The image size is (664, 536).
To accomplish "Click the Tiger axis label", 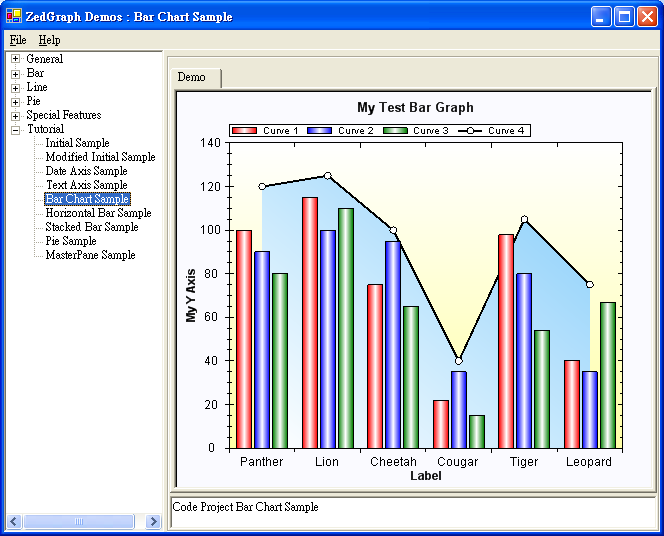I will click(x=524, y=461).
